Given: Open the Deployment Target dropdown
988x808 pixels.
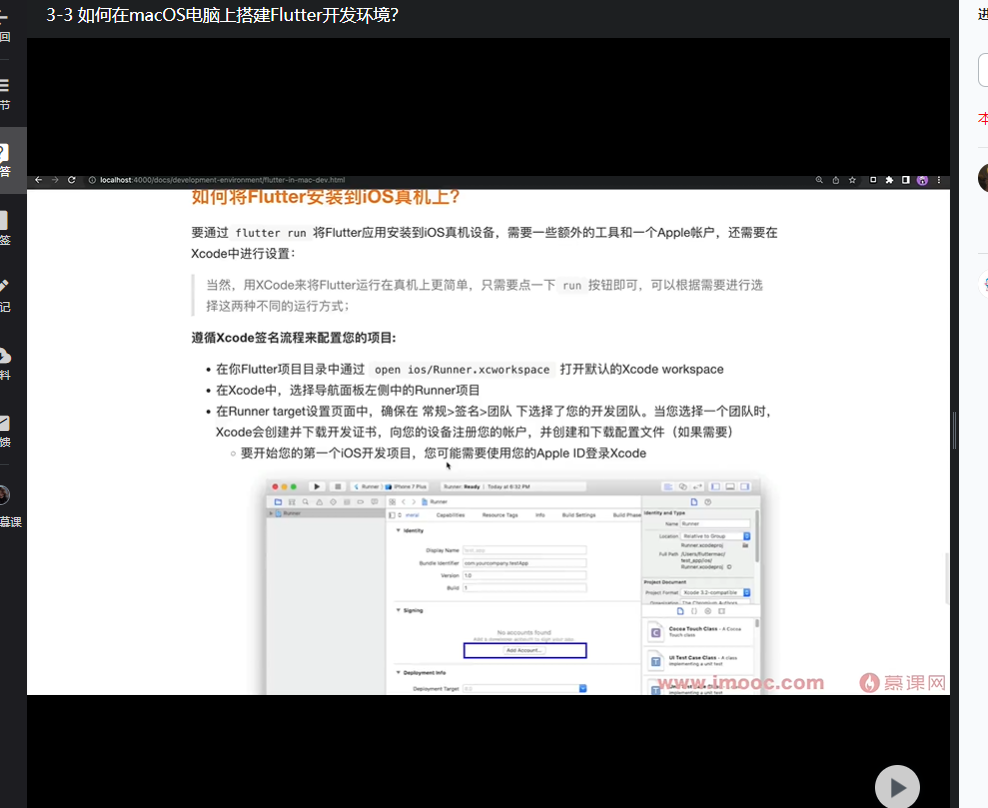Looking at the screenshot, I should click(583, 689).
